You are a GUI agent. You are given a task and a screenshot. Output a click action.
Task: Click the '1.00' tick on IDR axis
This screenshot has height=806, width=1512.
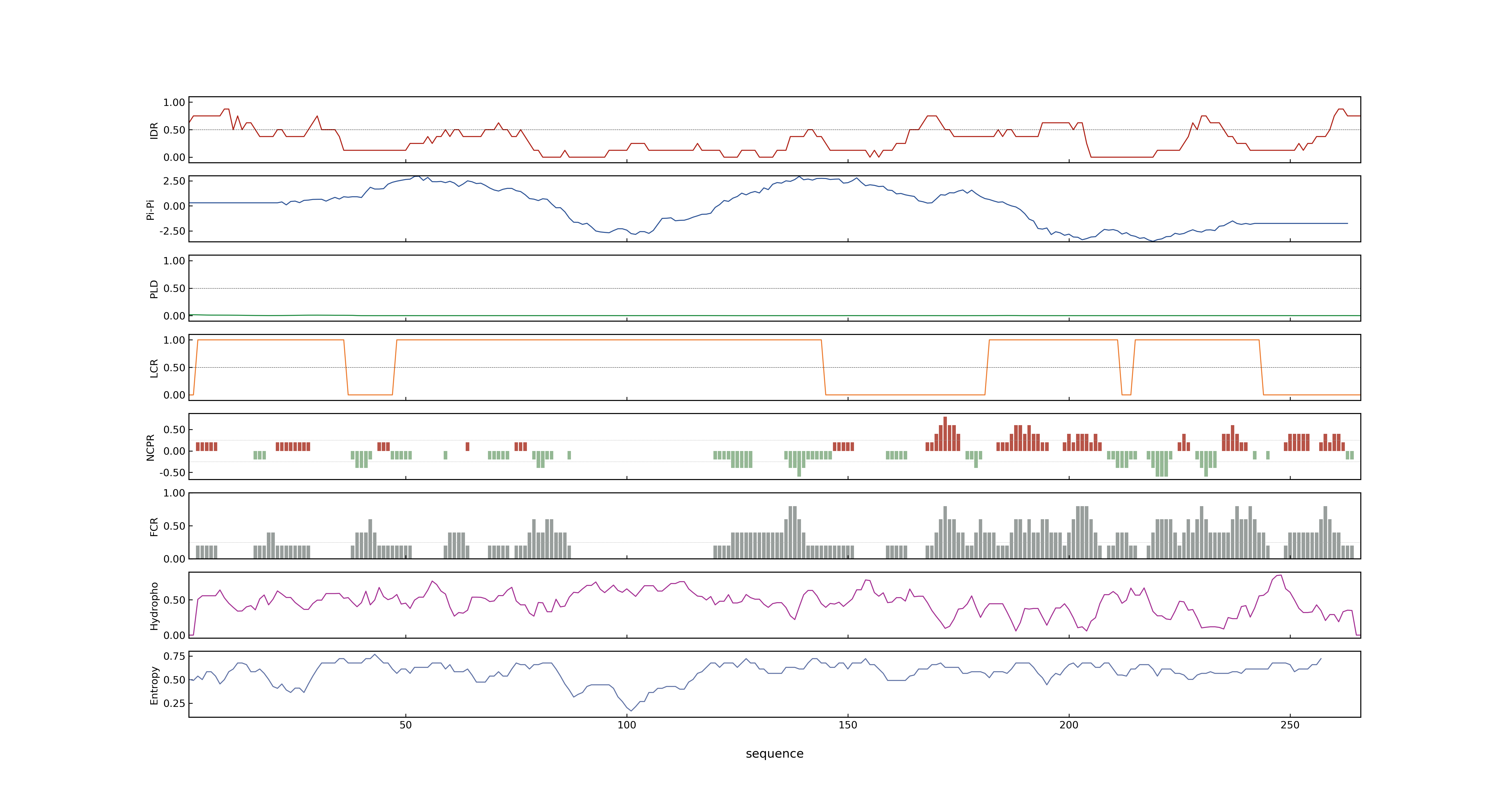[174, 103]
